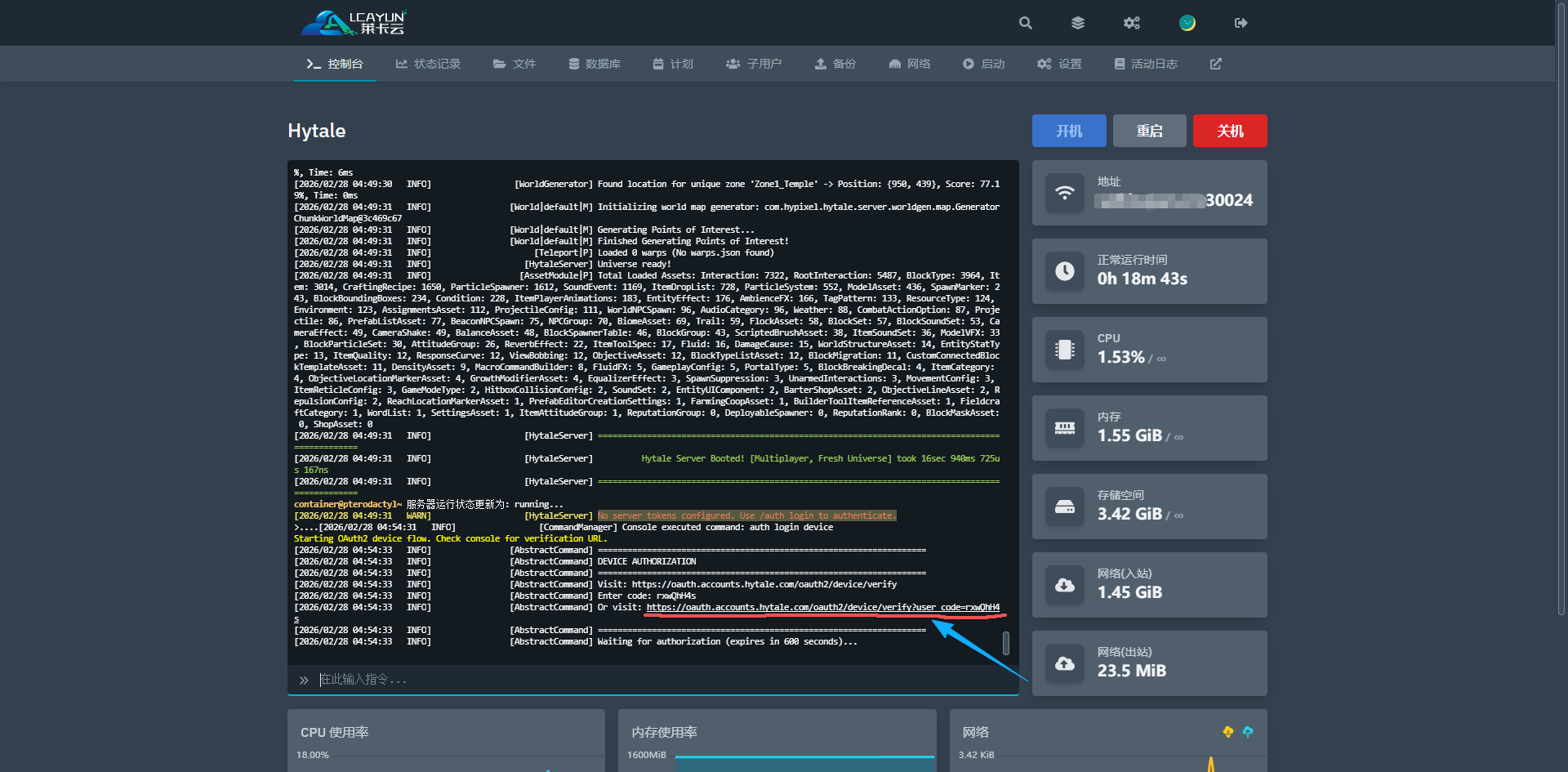The height and width of the screenshot is (772, 1568).
Task: Click the console scrollbar thumb
Action: pos(1005,643)
